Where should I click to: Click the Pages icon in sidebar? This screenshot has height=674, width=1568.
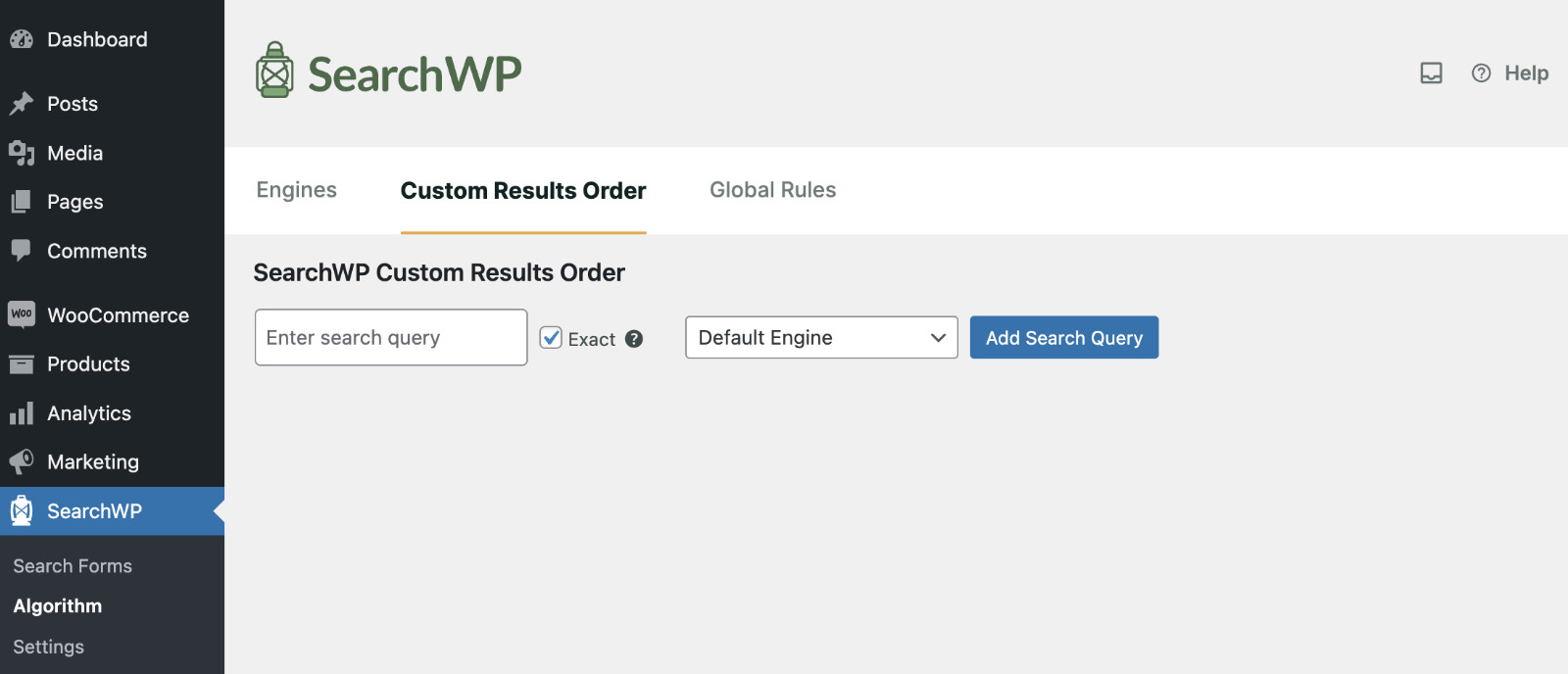tap(22, 202)
